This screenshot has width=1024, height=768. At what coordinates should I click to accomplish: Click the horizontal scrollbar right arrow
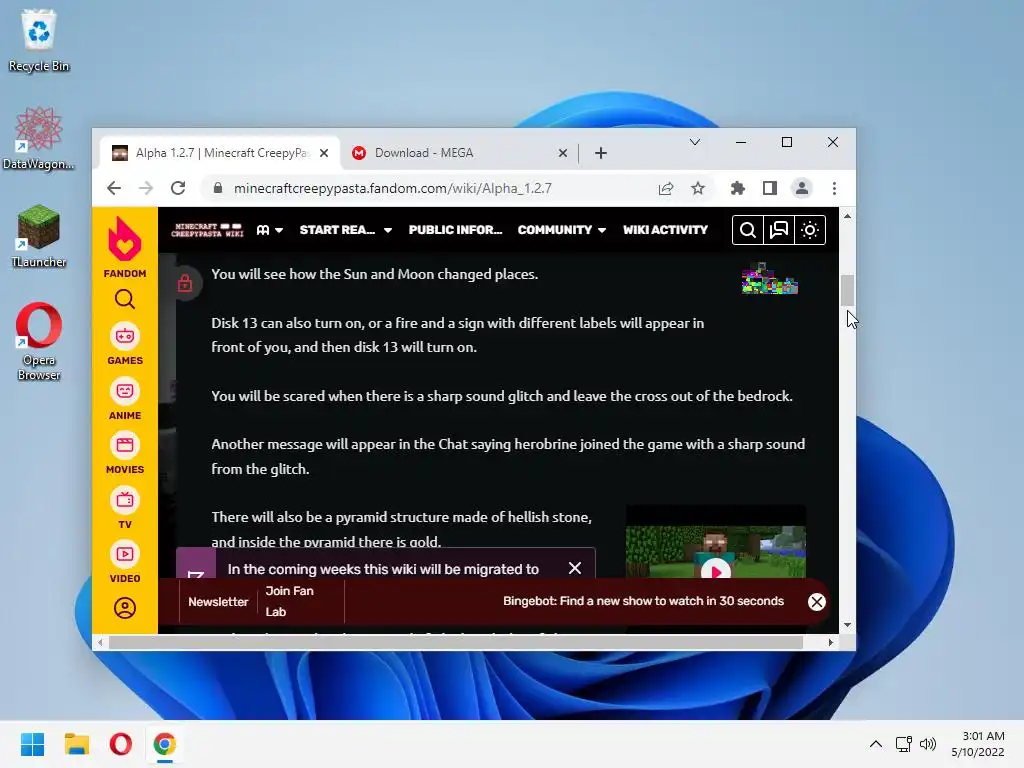pos(830,642)
